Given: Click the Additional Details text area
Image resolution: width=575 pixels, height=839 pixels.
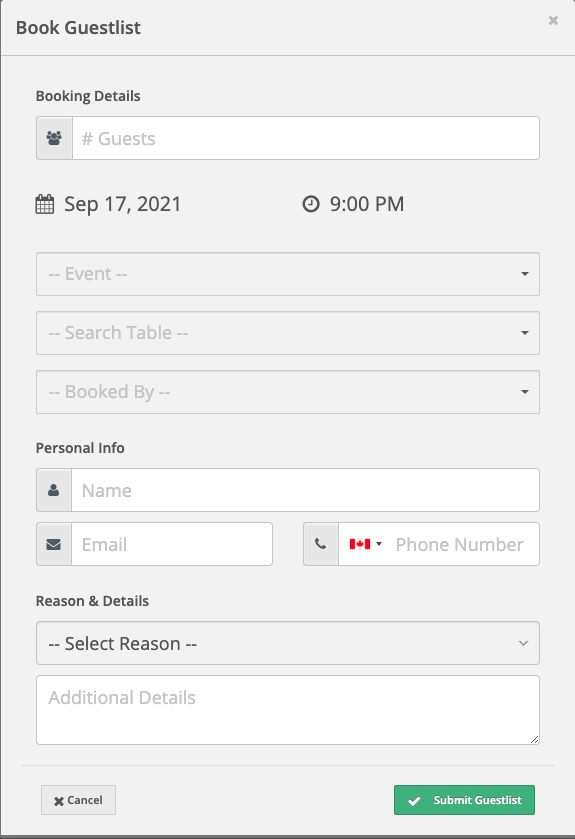Looking at the screenshot, I should [x=288, y=710].
